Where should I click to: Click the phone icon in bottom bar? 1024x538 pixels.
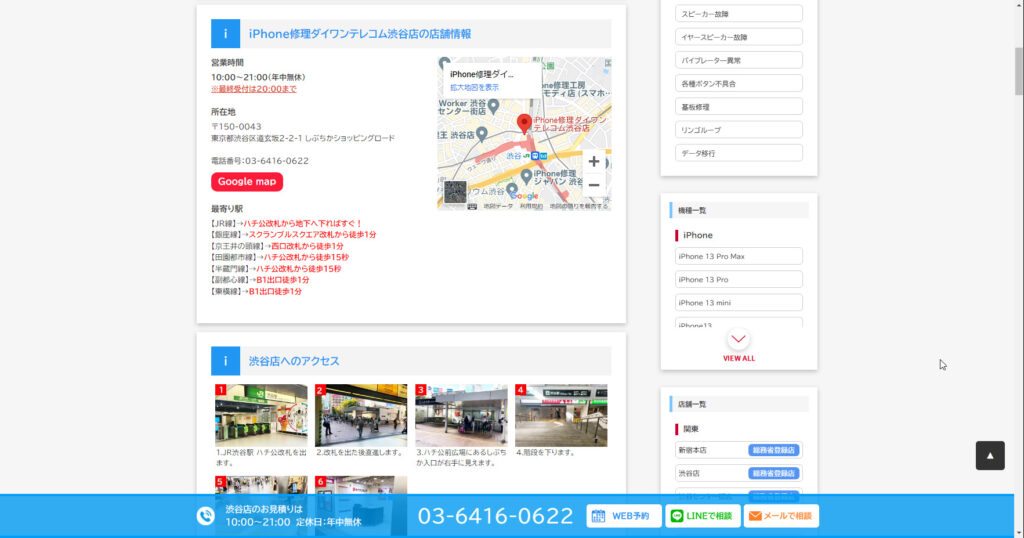205,516
